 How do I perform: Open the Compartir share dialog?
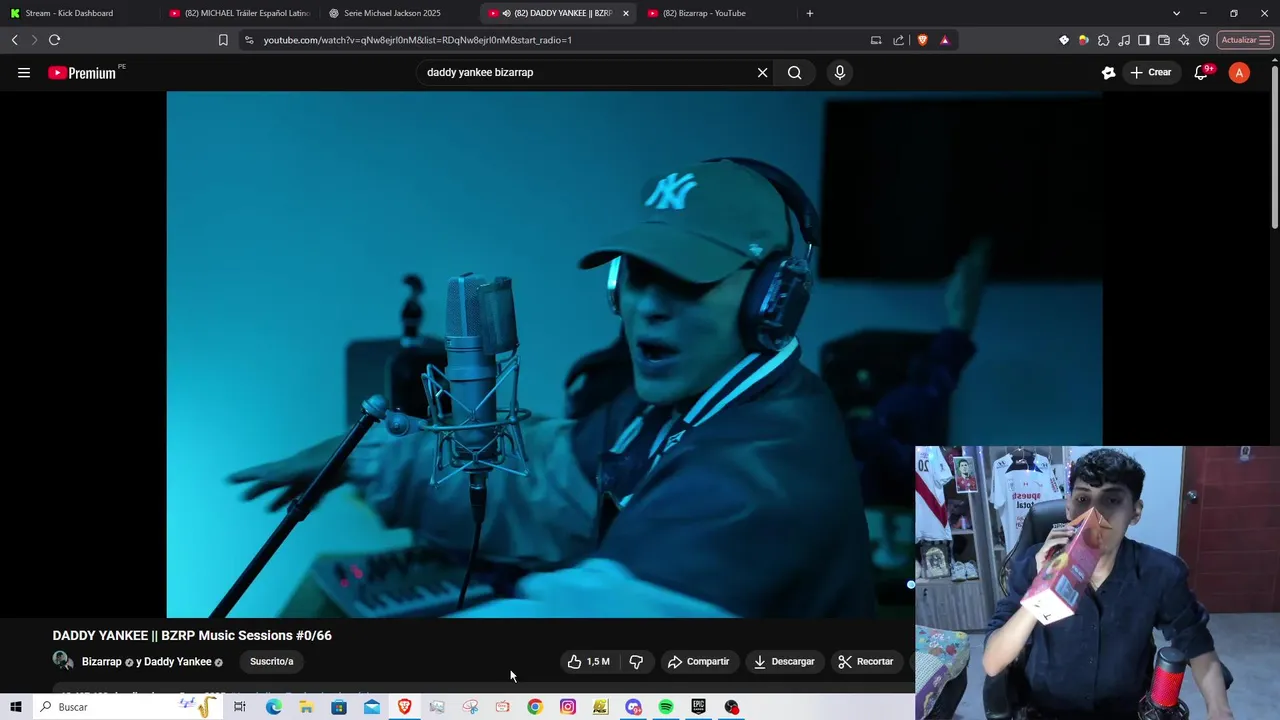pos(698,661)
